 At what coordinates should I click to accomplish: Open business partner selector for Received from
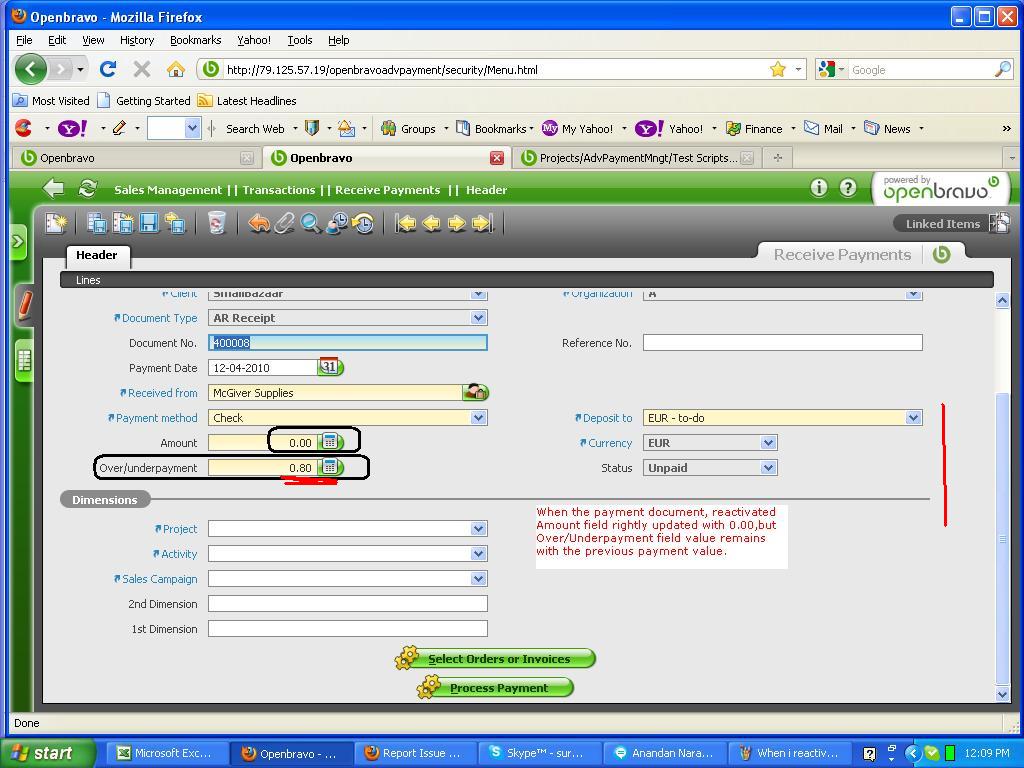click(475, 392)
